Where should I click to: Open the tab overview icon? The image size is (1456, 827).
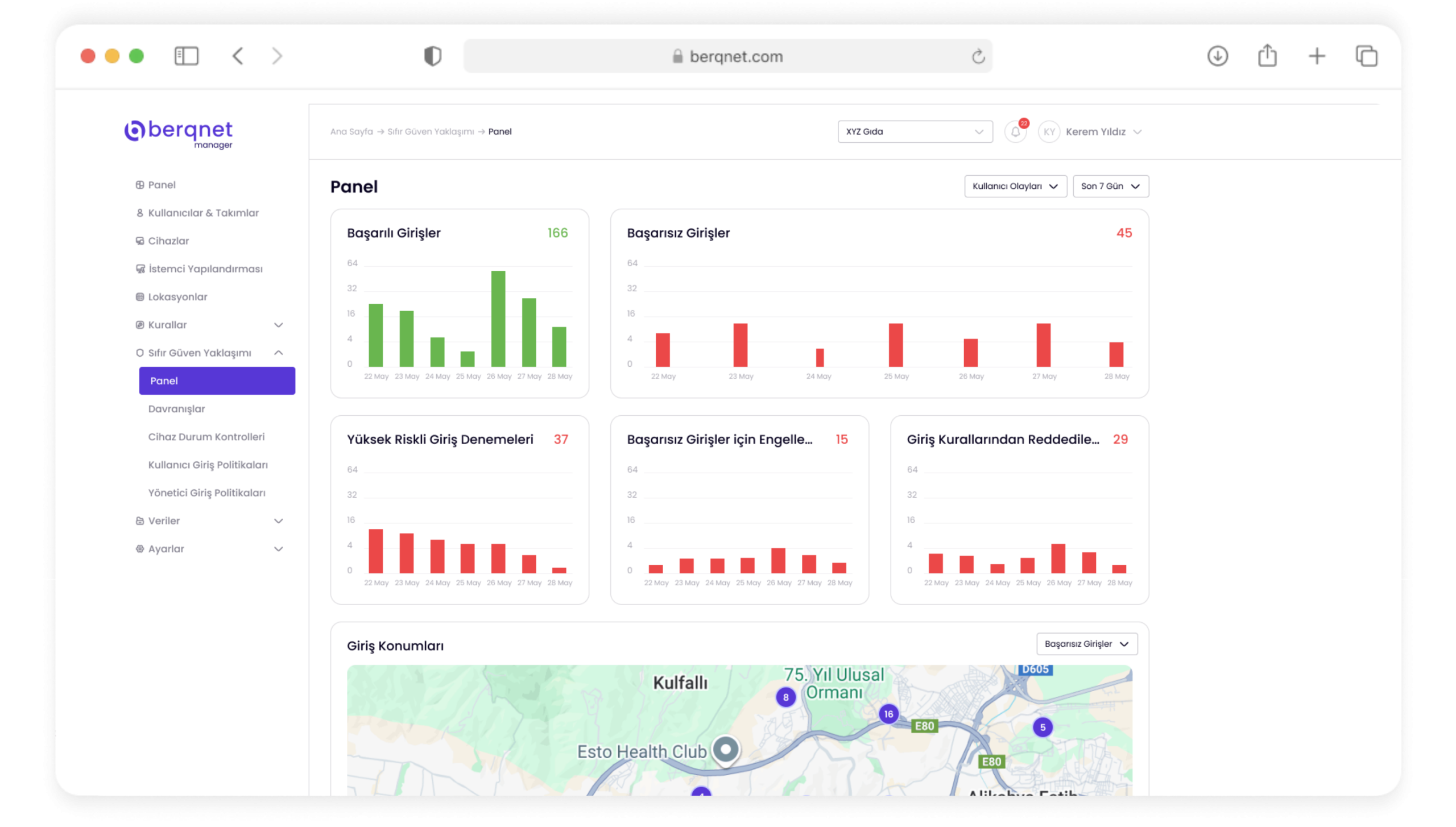pos(1366,56)
